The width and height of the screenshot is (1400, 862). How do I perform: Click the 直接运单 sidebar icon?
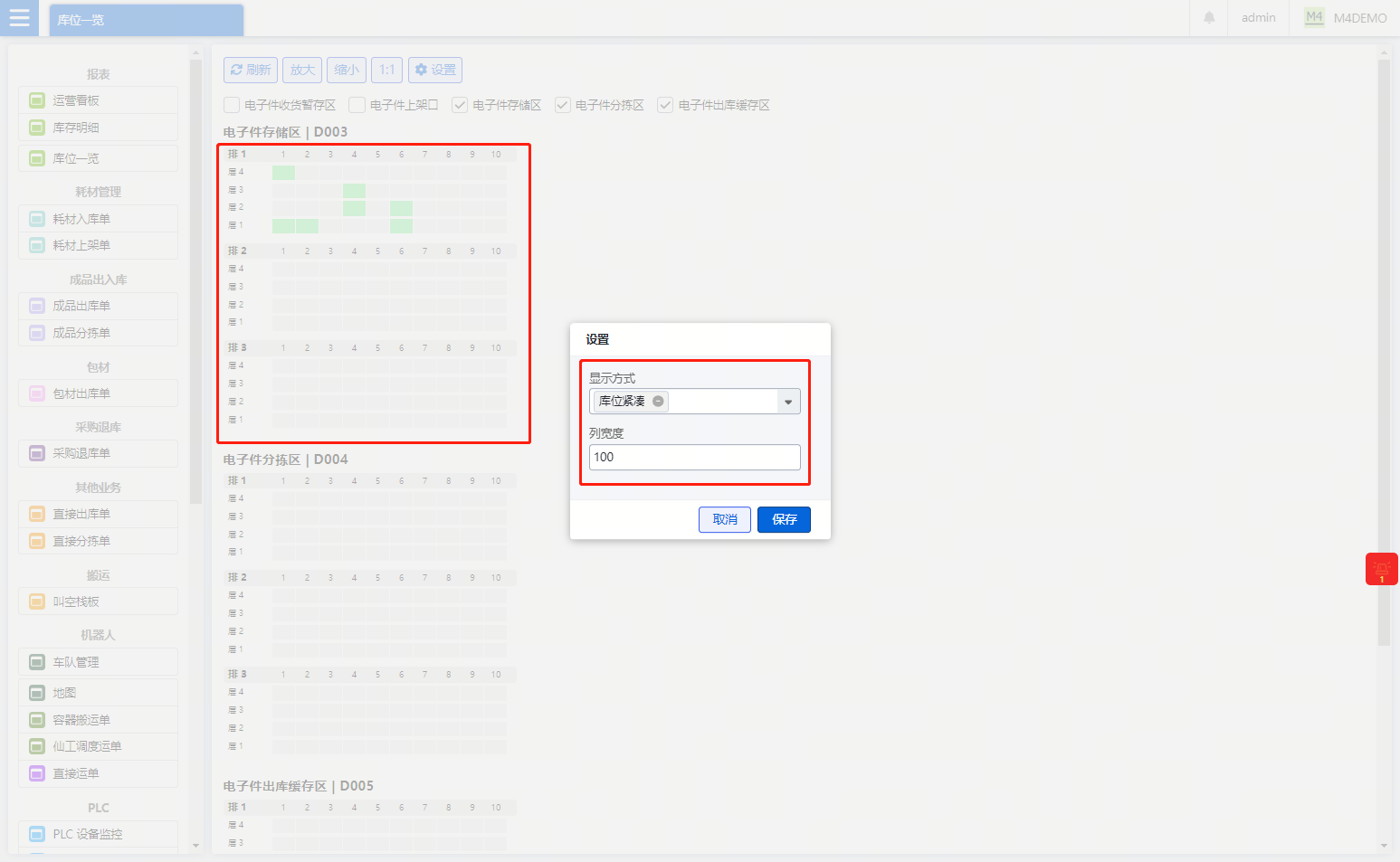[x=37, y=773]
